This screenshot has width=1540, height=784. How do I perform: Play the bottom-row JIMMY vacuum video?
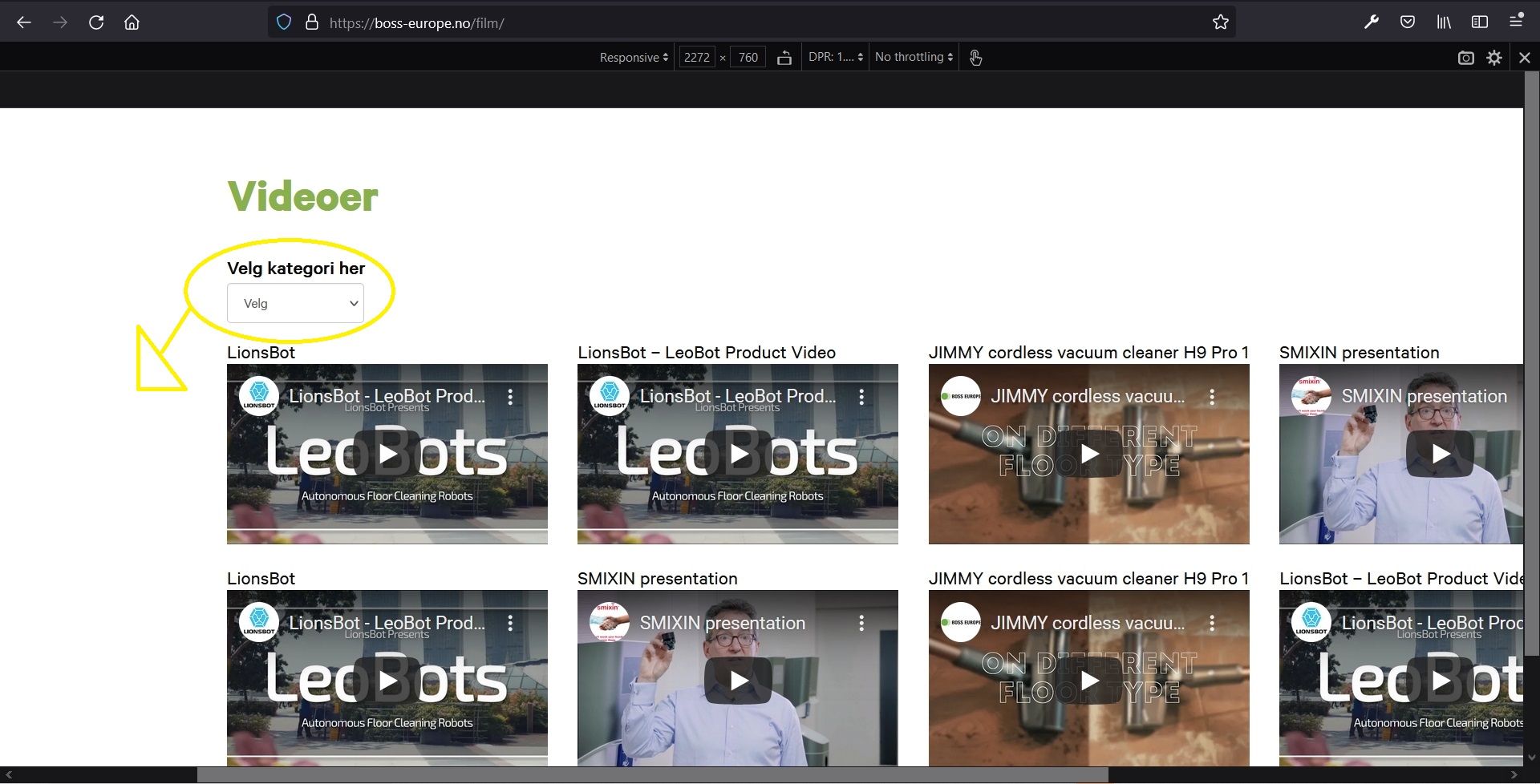(x=1089, y=681)
